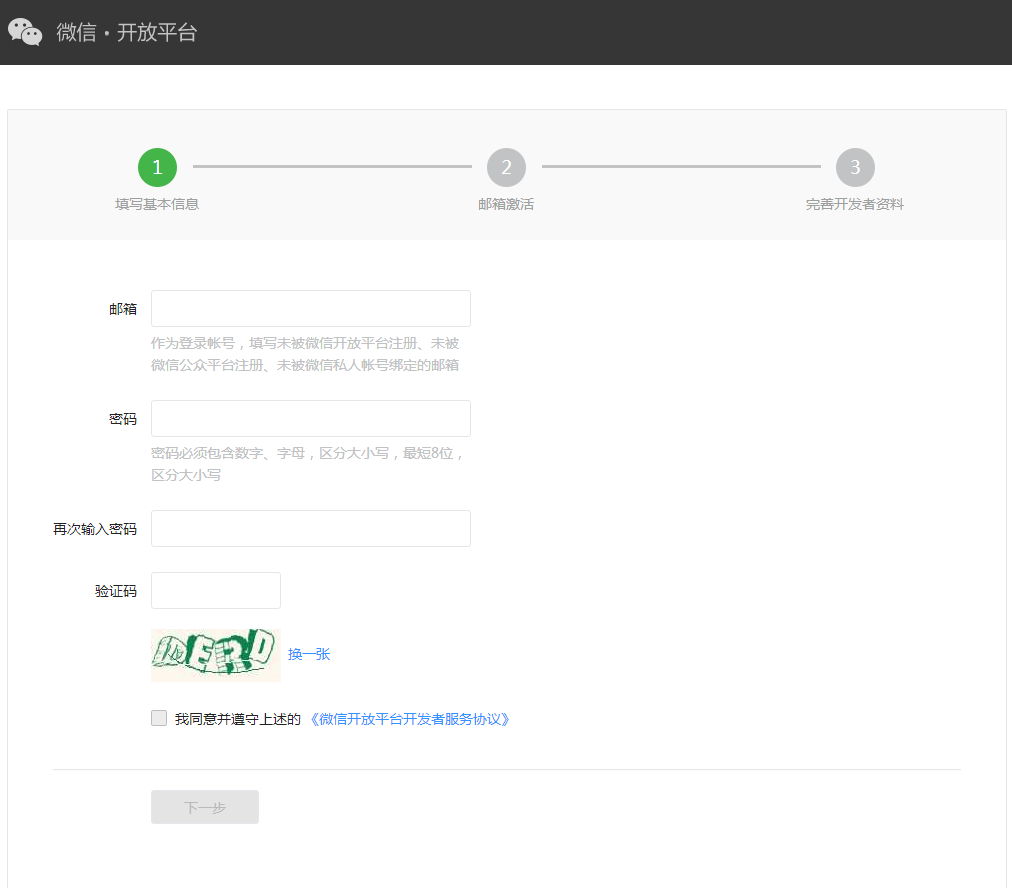Select the gray step 2 circle
Image resolution: width=1012 pixels, height=888 pixels.
tap(506, 167)
